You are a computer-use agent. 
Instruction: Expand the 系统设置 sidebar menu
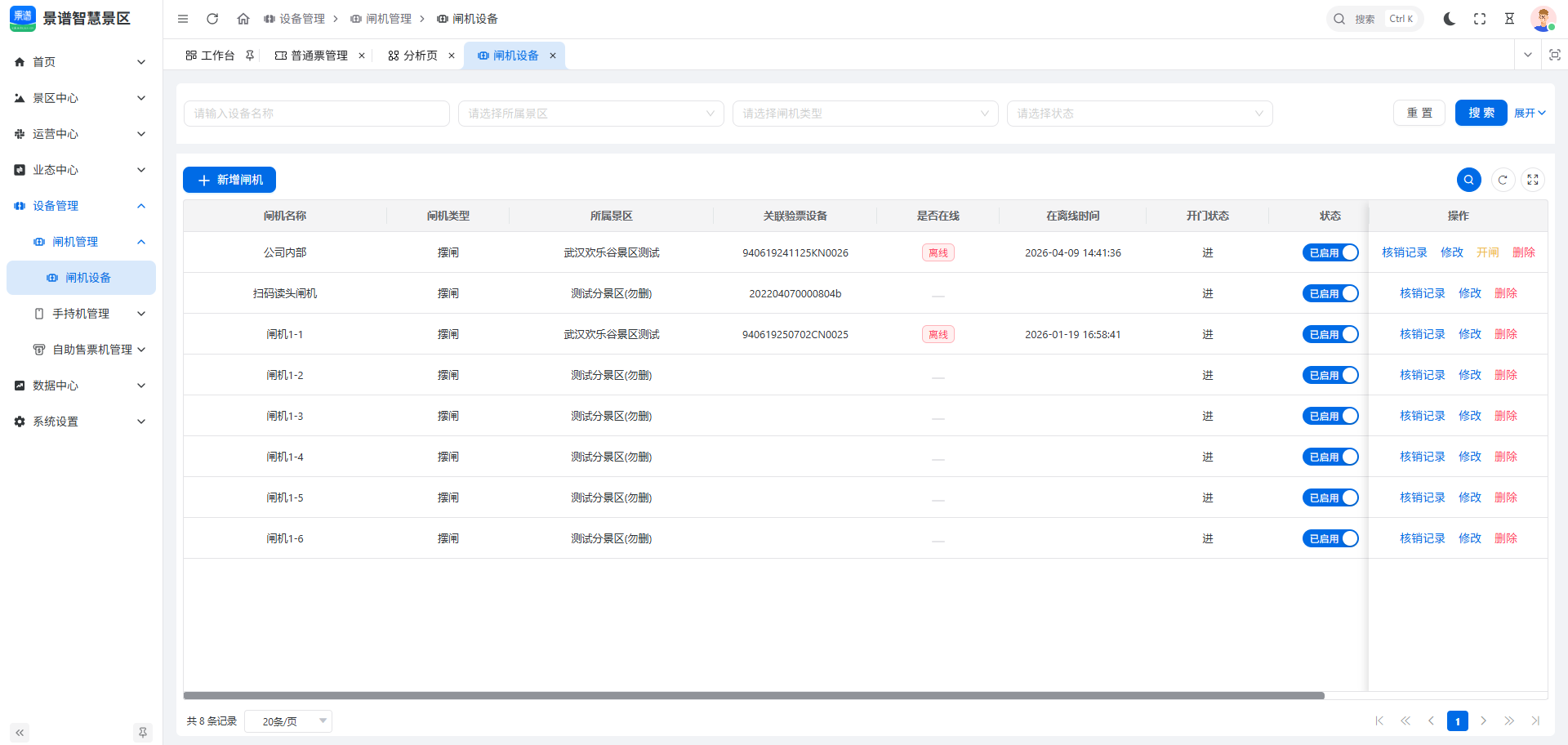click(81, 422)
